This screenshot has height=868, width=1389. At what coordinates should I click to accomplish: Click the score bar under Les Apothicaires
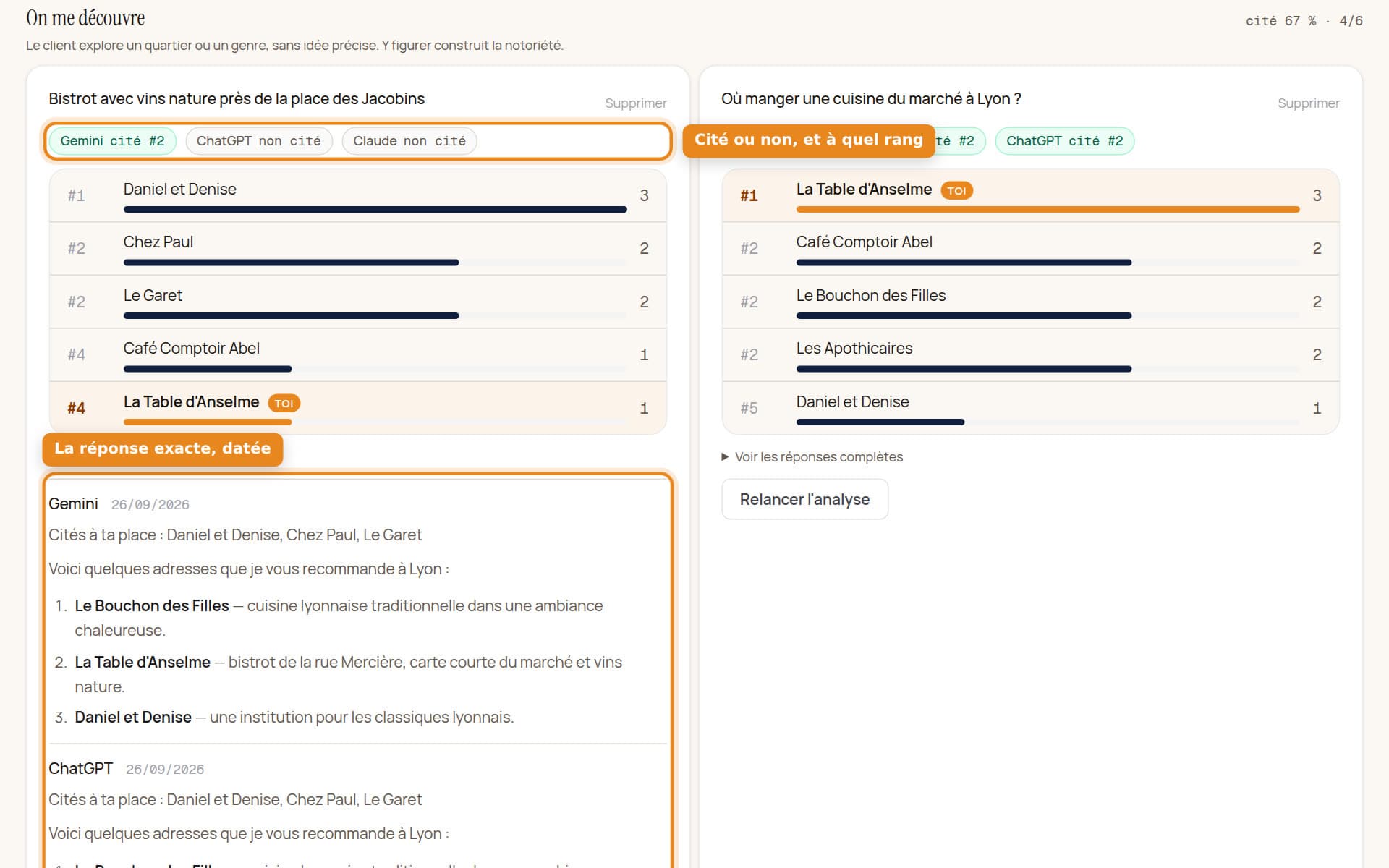pyautogui.click(x=1048, y=369)
